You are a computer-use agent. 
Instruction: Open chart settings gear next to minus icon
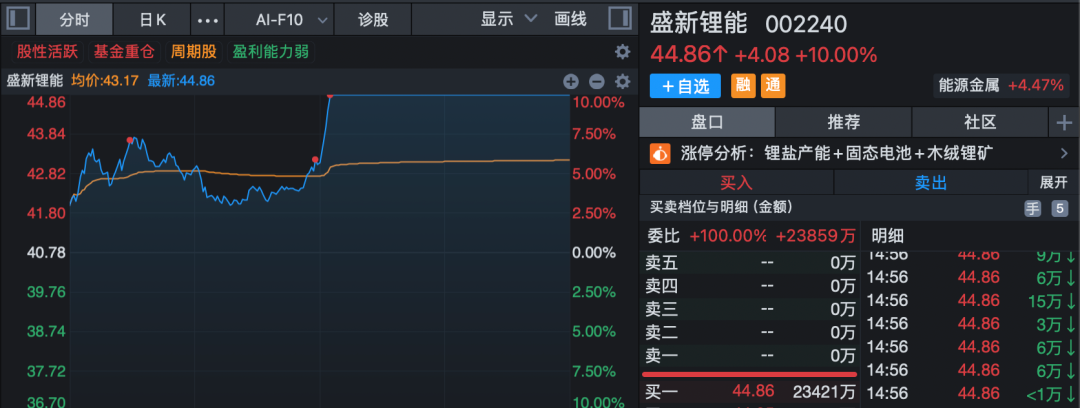(x=623, y=82)
